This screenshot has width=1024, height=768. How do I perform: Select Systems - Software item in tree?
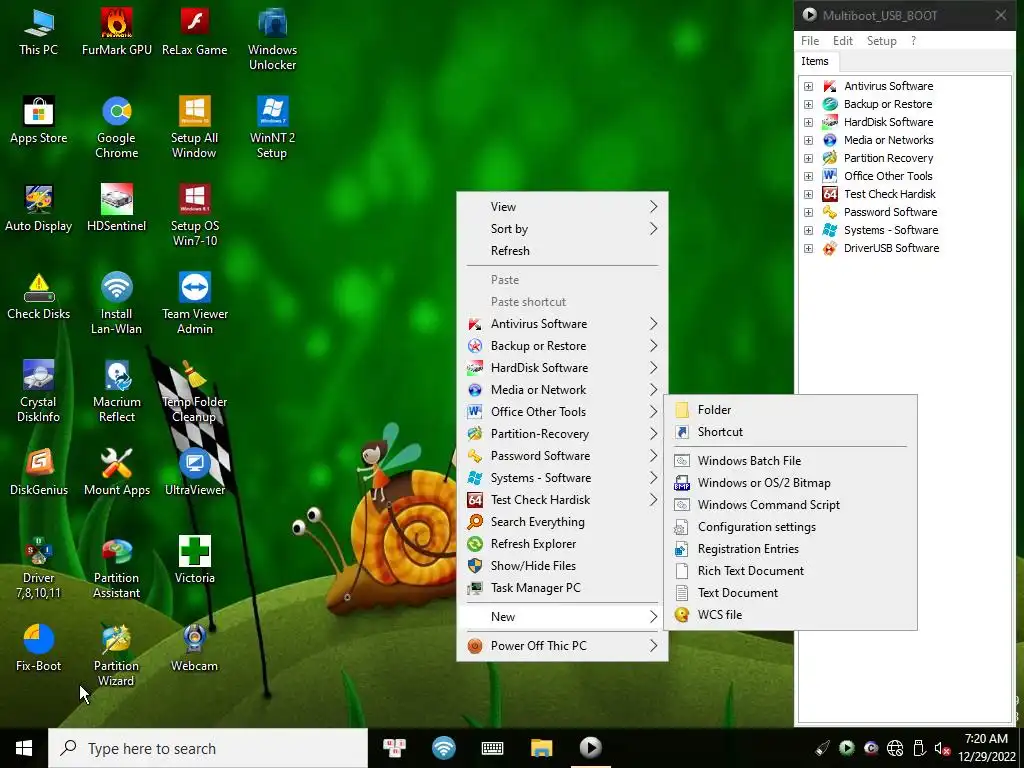(x=890, y=230)
